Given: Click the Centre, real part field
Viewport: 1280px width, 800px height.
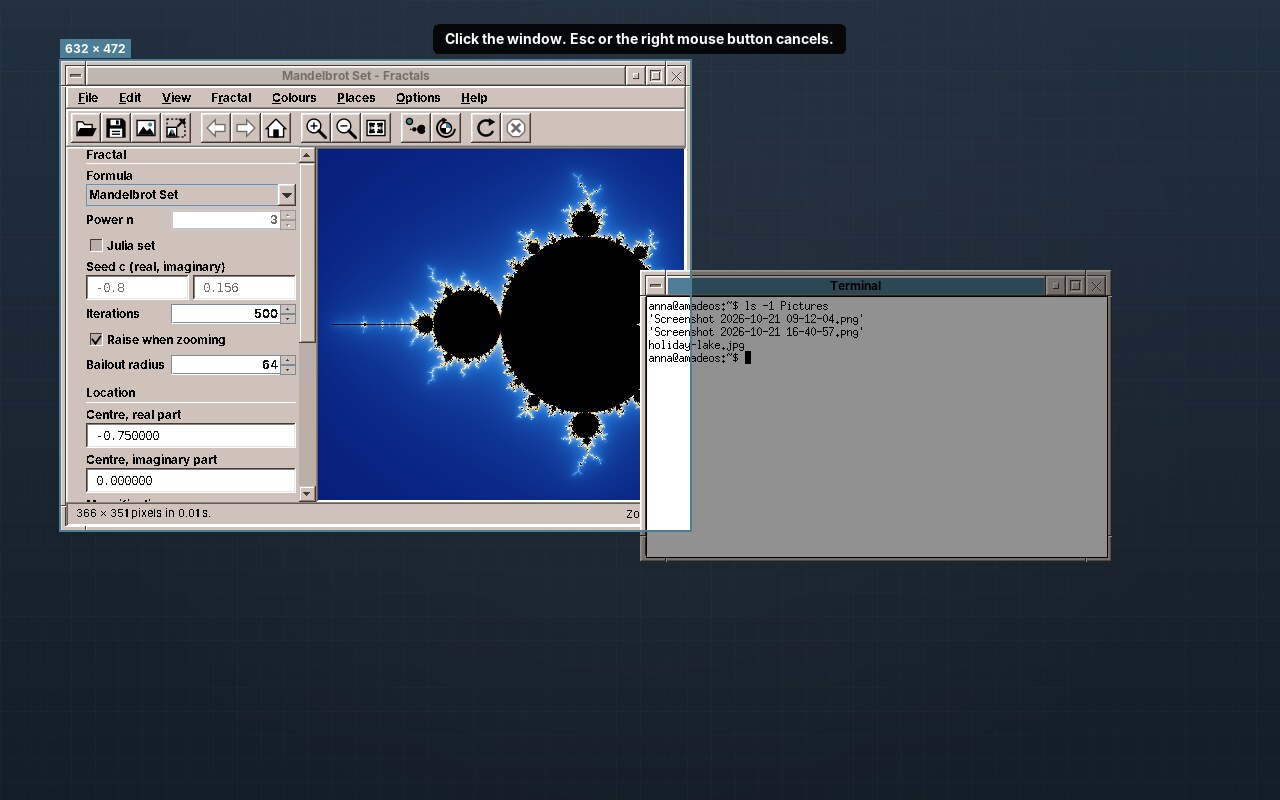Looking at the screenshot, I should pos(191,435).
